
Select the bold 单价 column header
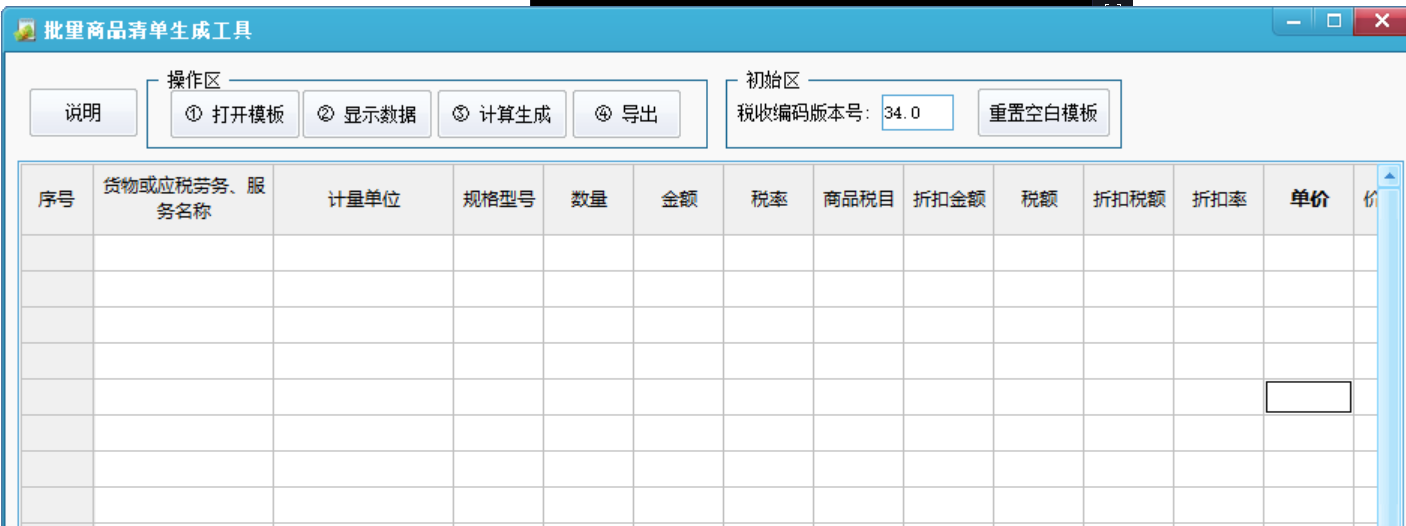tap(1308, 199)
